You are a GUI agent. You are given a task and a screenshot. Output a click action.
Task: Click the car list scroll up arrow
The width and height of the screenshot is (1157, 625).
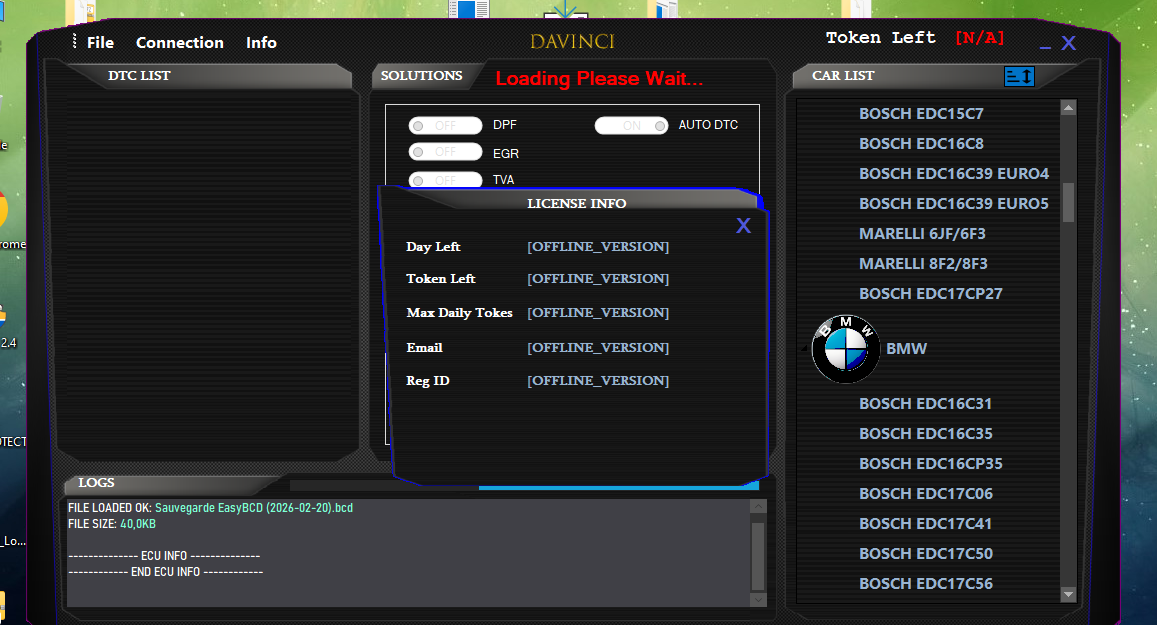click(1068, 108)
